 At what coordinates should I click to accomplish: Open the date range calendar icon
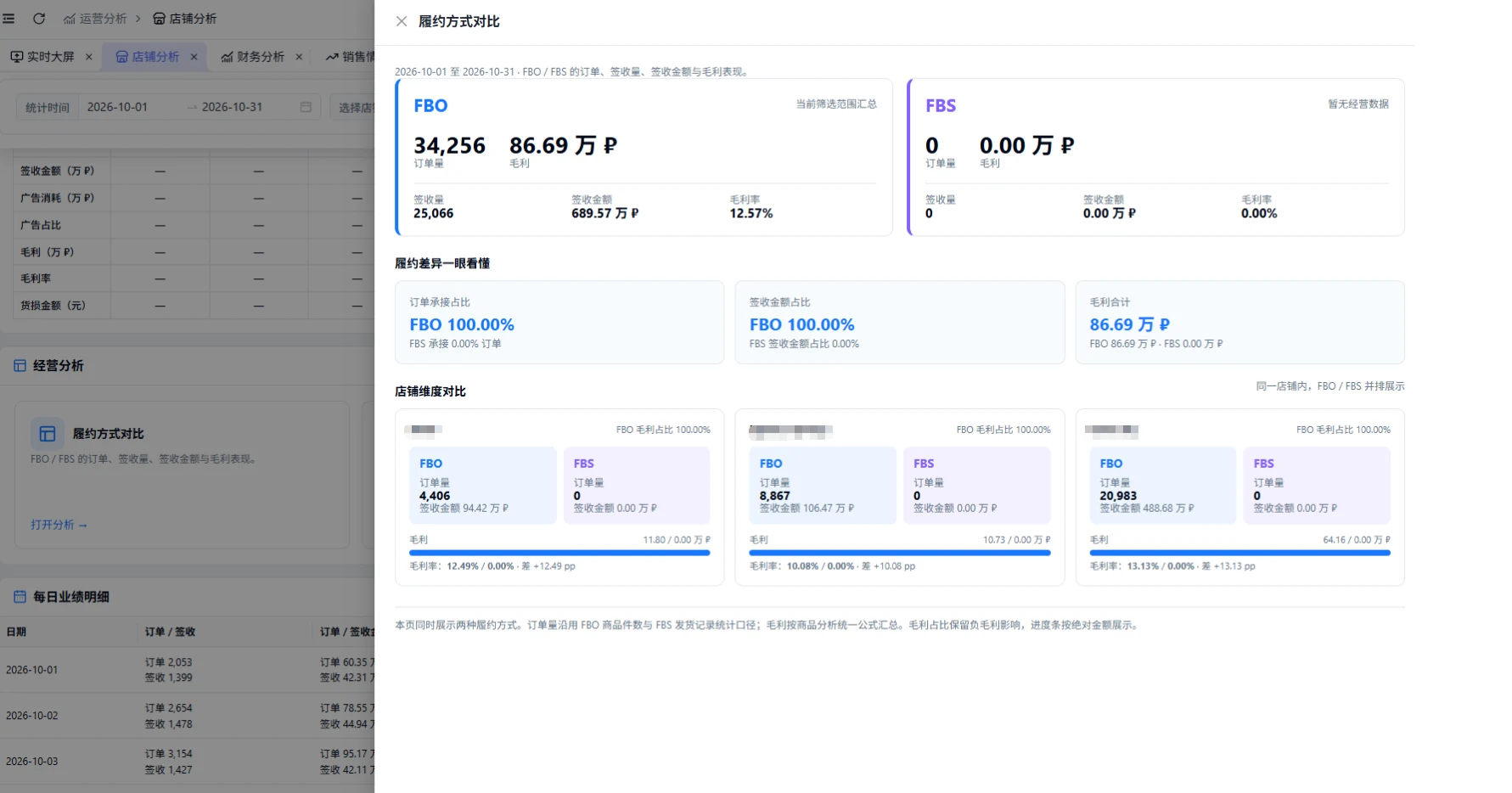[306, 107]
